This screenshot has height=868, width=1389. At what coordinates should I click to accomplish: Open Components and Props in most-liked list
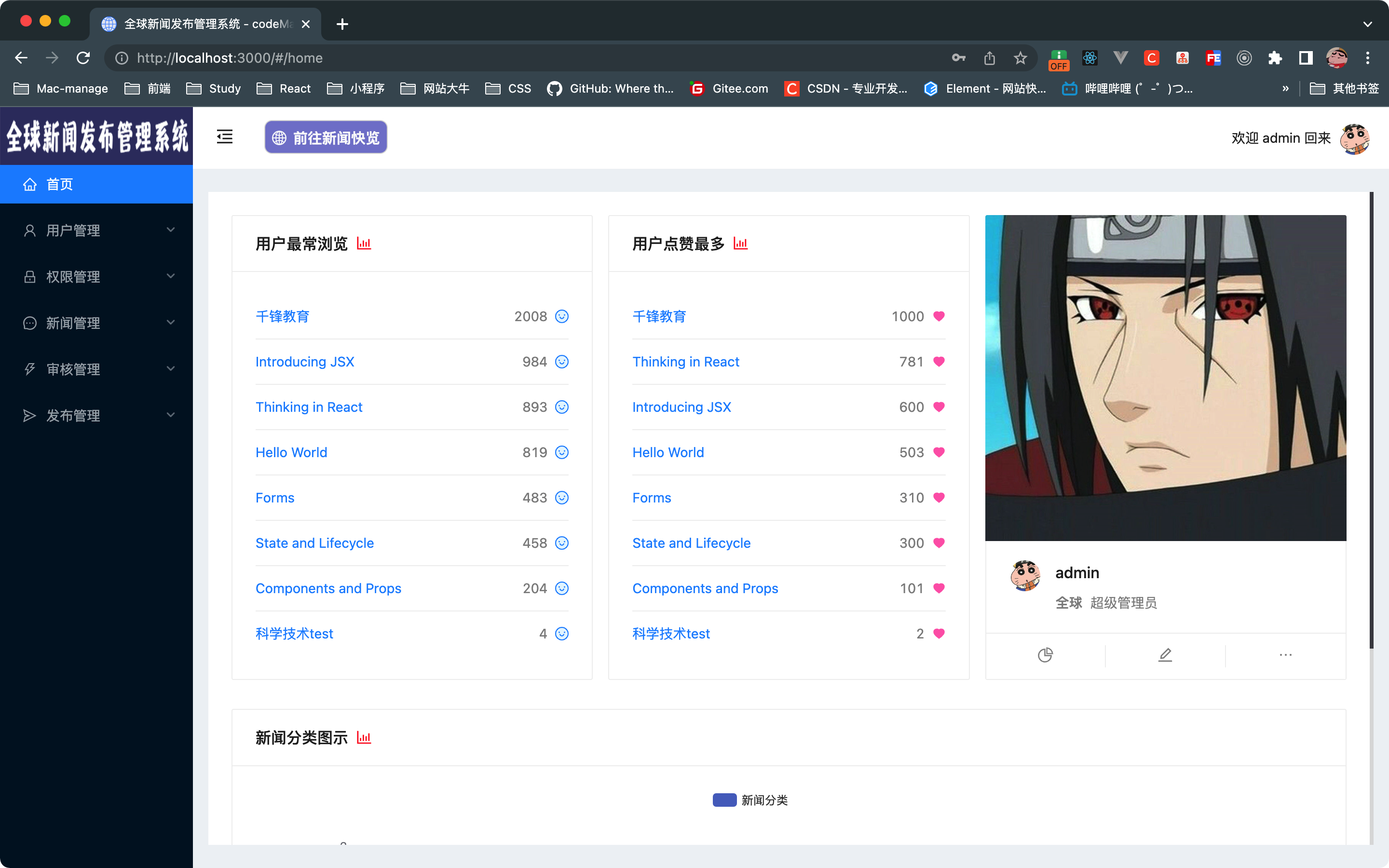tap(705, 588)
